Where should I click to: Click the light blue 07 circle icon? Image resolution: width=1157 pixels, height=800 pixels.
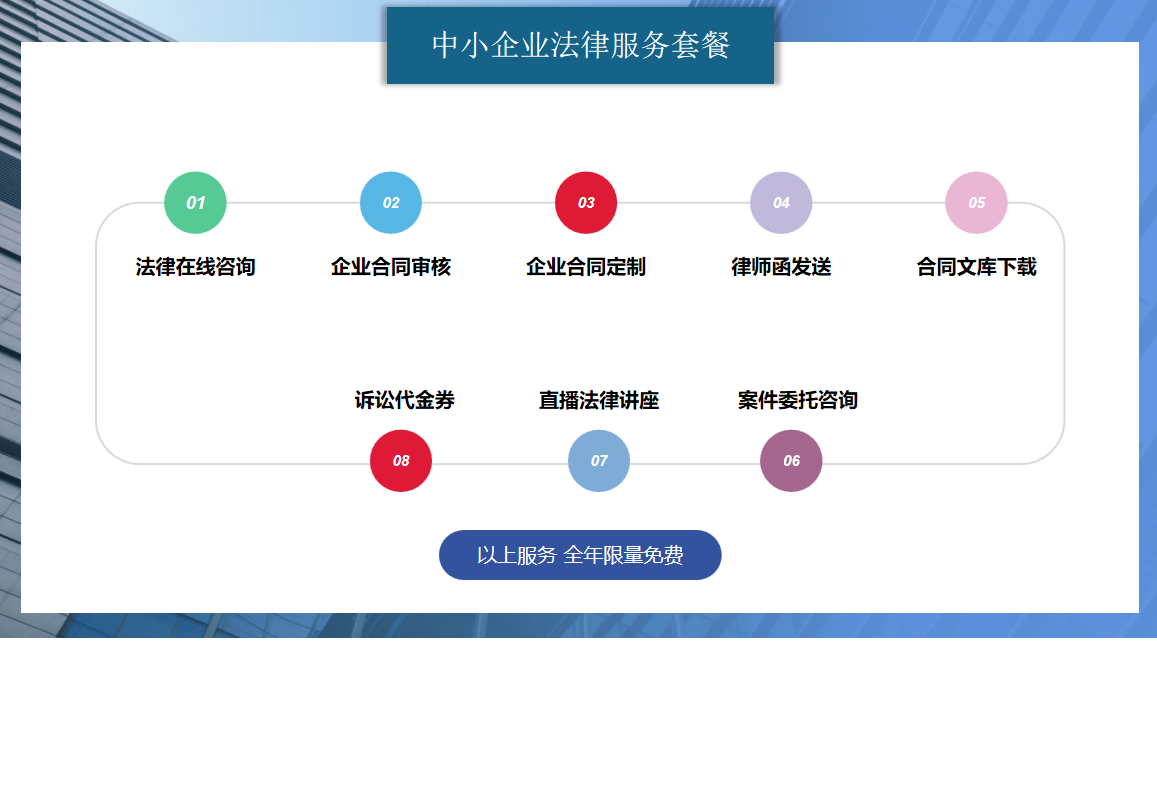point(599,461)
